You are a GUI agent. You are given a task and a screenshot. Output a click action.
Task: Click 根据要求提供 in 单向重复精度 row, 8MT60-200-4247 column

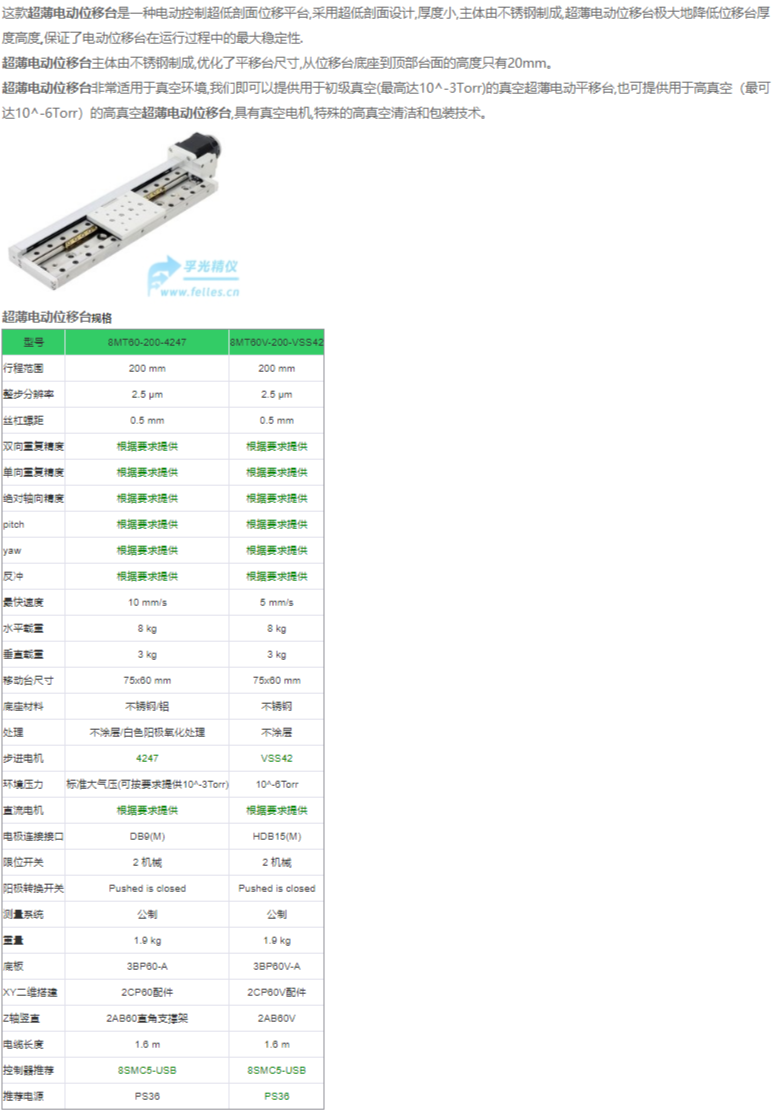tap(147, 472)
